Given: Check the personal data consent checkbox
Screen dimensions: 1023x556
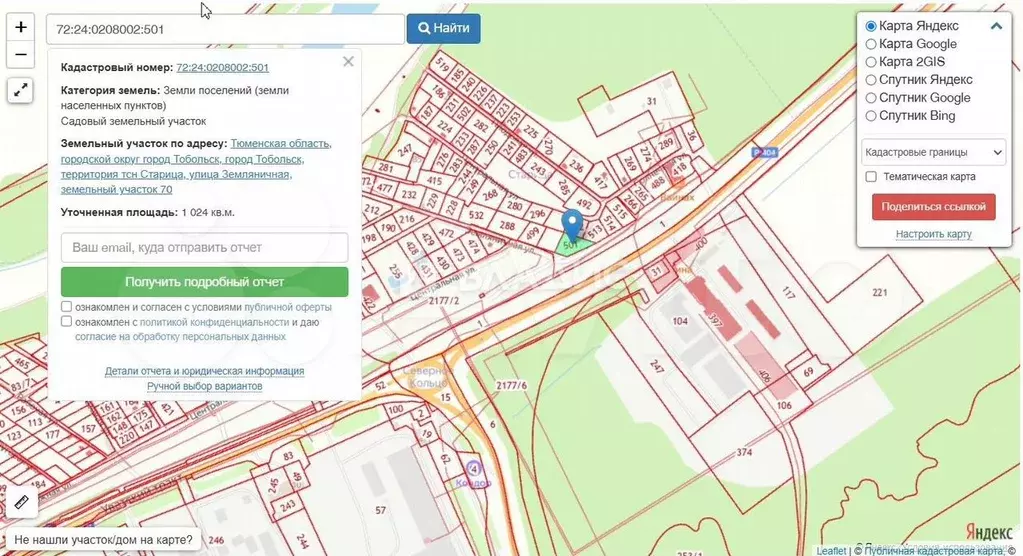Looking at the screenshot, I should point(67,321).
